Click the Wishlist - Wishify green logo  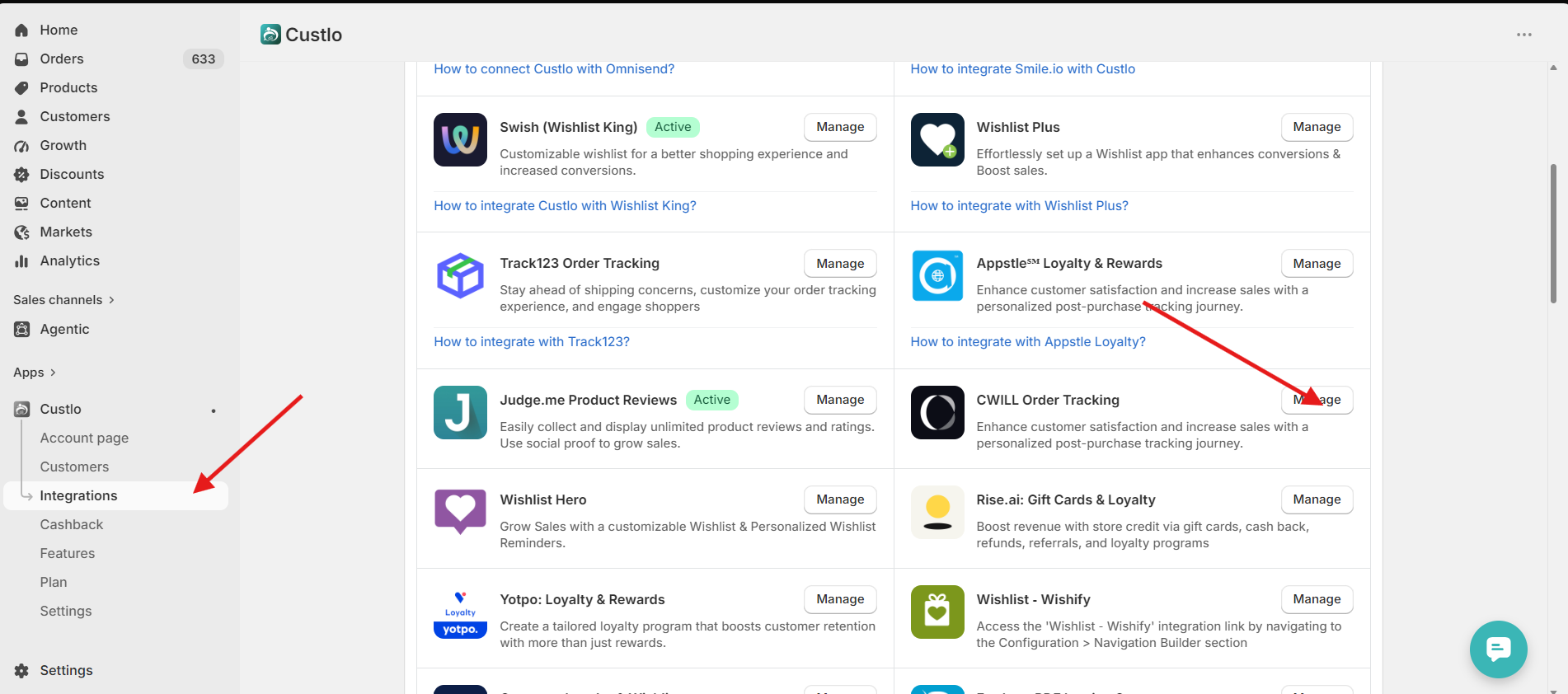coord(937,612)
